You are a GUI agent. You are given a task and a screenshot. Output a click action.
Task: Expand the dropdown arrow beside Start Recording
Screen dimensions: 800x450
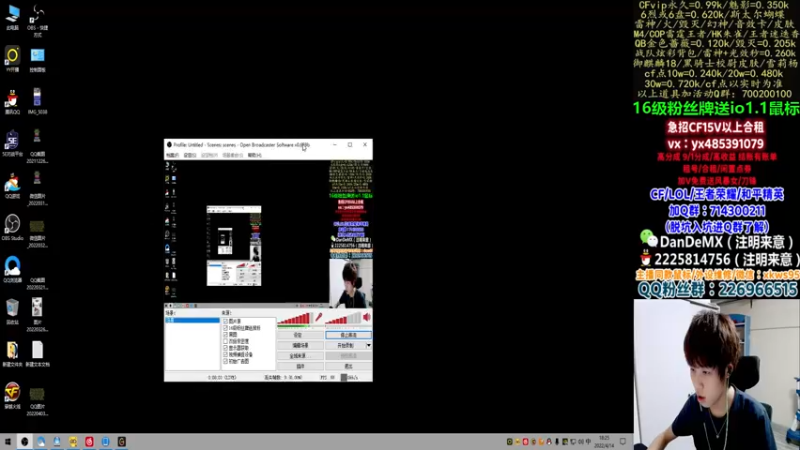click(368, 345)
